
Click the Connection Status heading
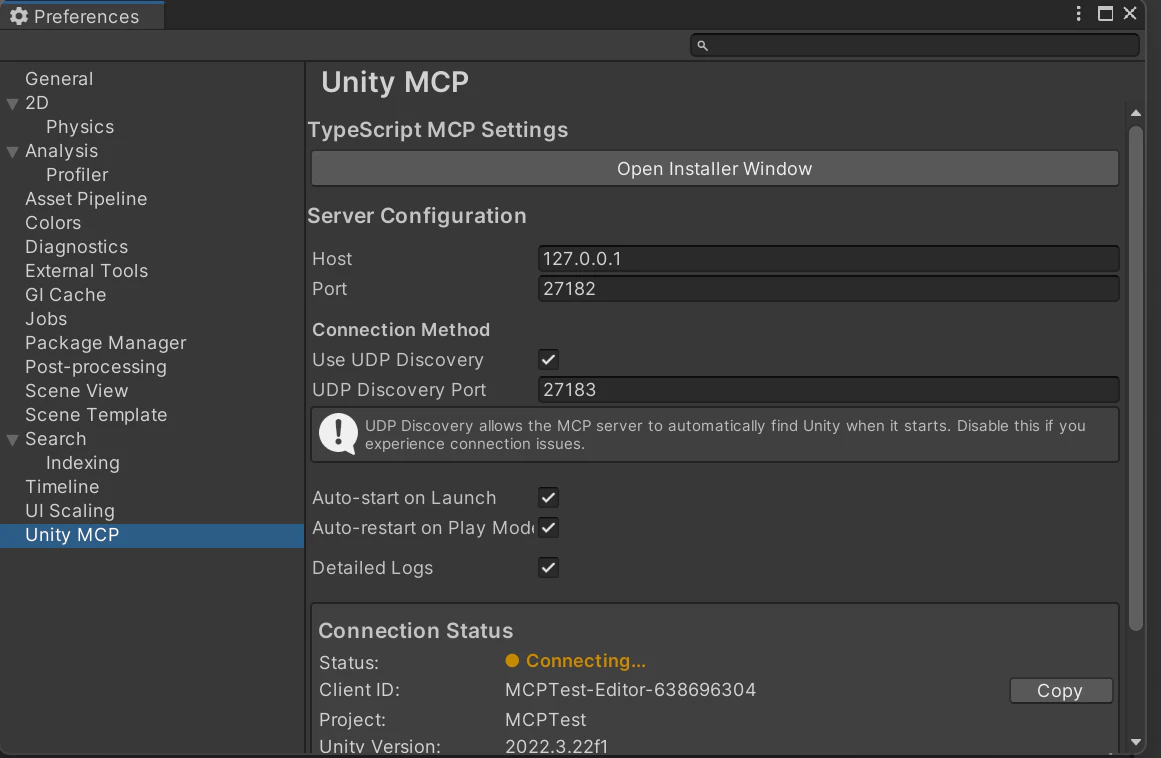click(415, 631)
